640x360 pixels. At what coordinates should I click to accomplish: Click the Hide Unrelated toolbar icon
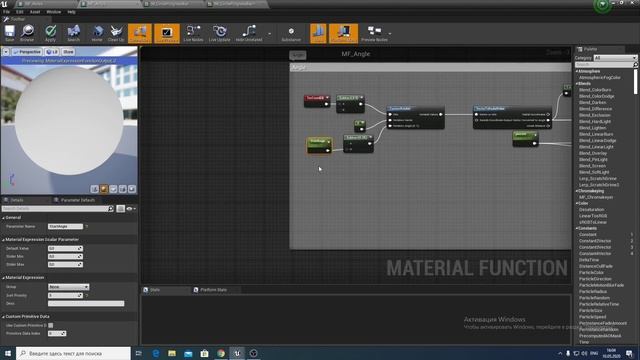[249, 33]
